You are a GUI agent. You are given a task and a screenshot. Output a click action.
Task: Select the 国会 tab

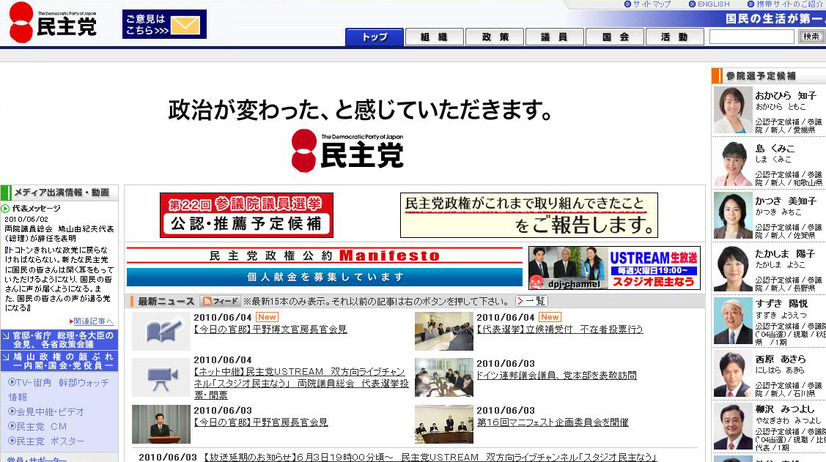(615, 37)
